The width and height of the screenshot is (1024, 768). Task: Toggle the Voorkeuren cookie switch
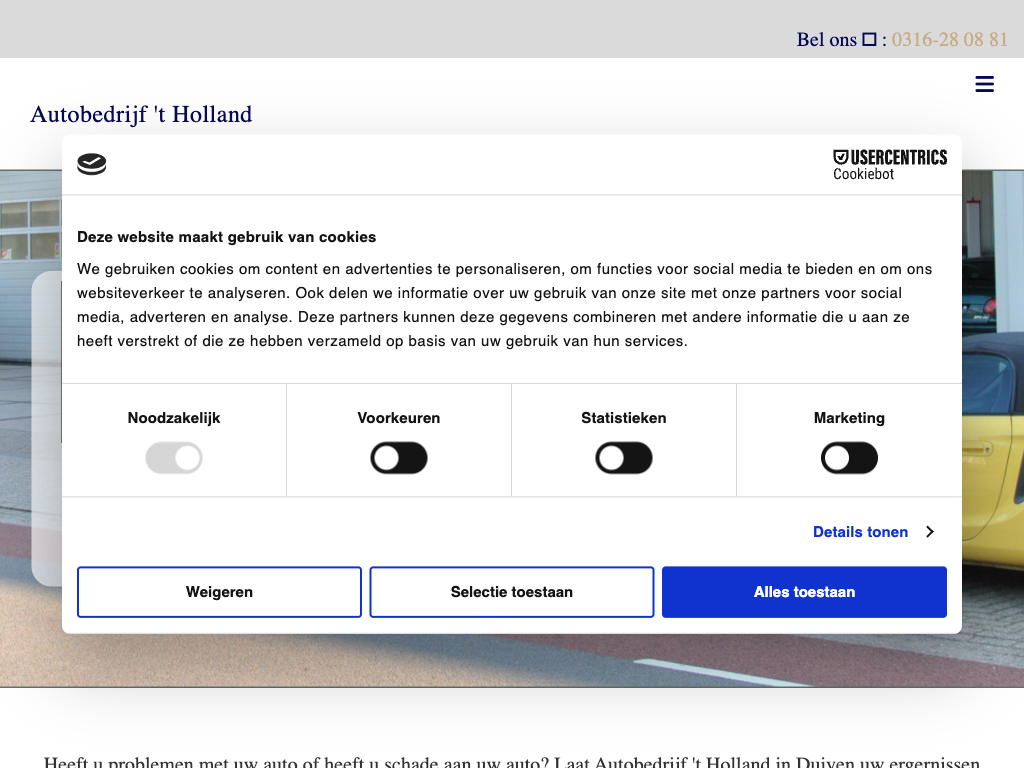click(399, 459)
